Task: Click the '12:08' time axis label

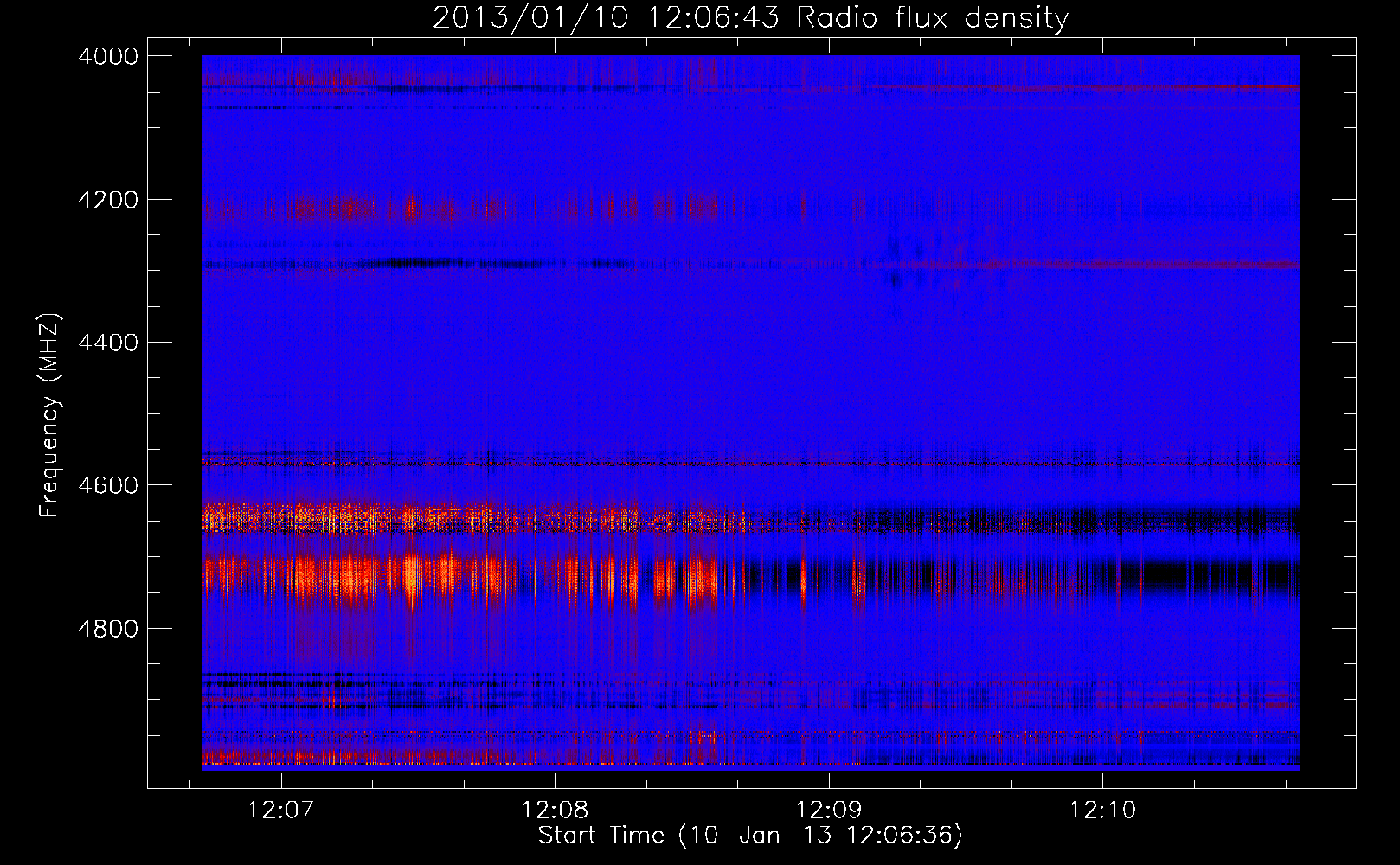Action: [554, 811]
